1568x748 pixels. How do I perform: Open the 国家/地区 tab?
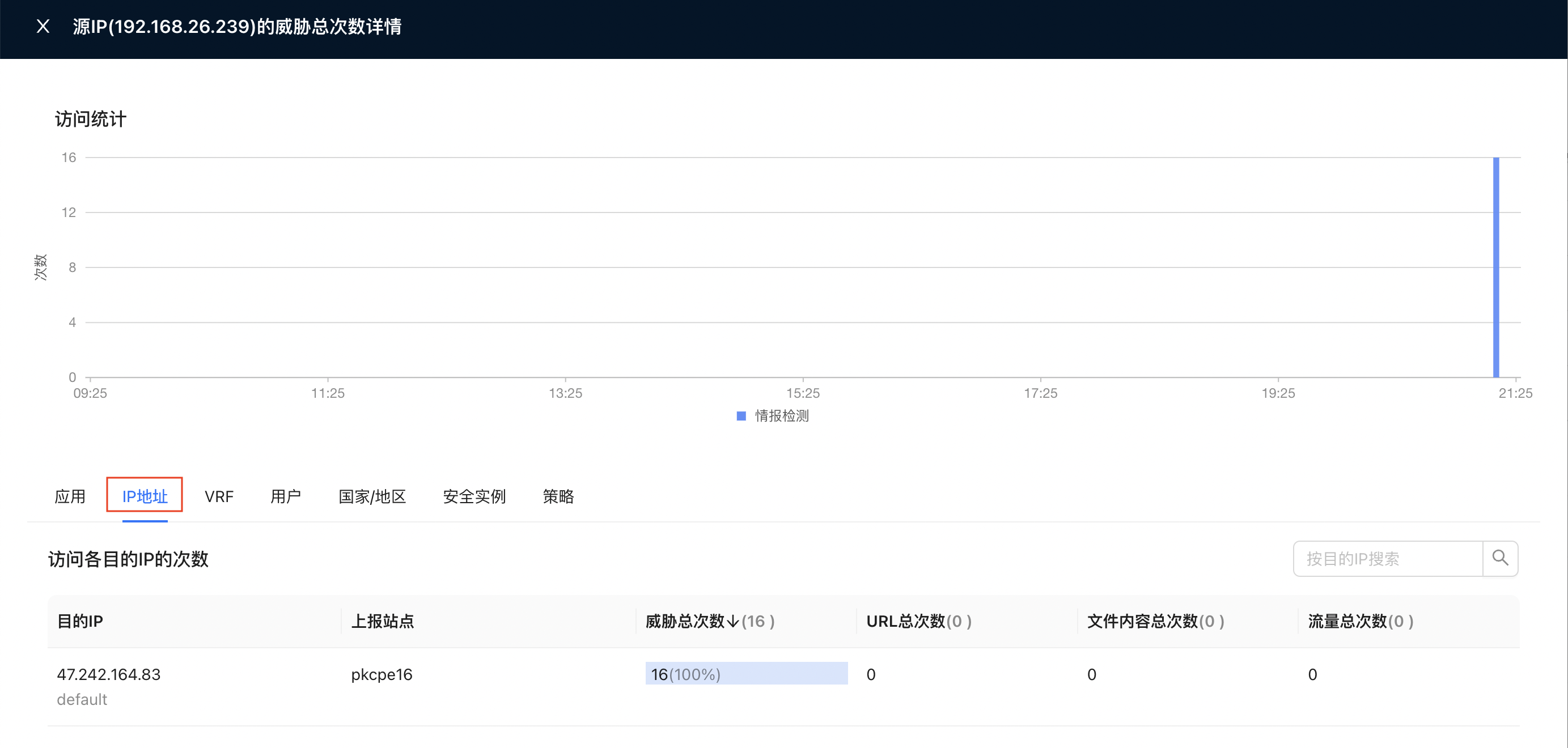pos(372,496)
